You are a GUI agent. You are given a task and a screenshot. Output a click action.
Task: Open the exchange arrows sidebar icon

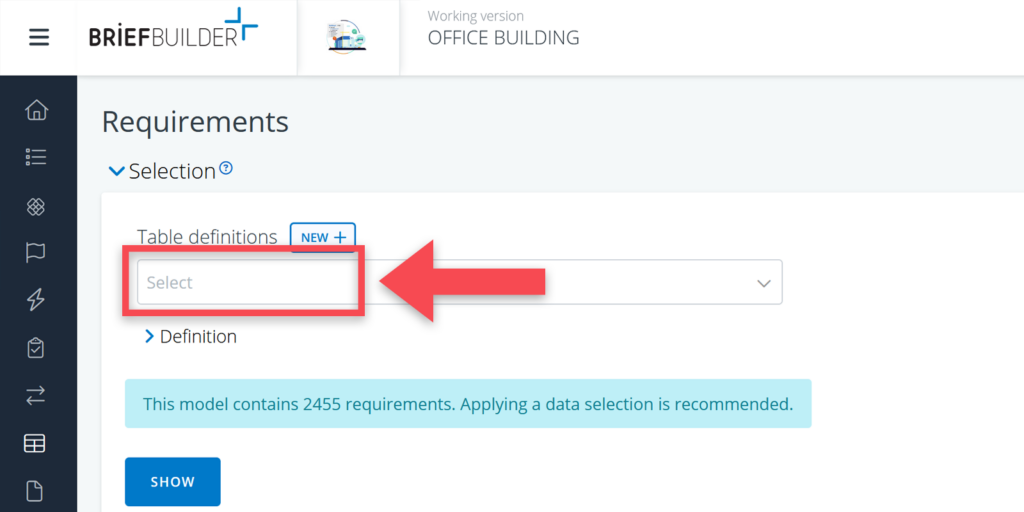[x=36, y=396]
